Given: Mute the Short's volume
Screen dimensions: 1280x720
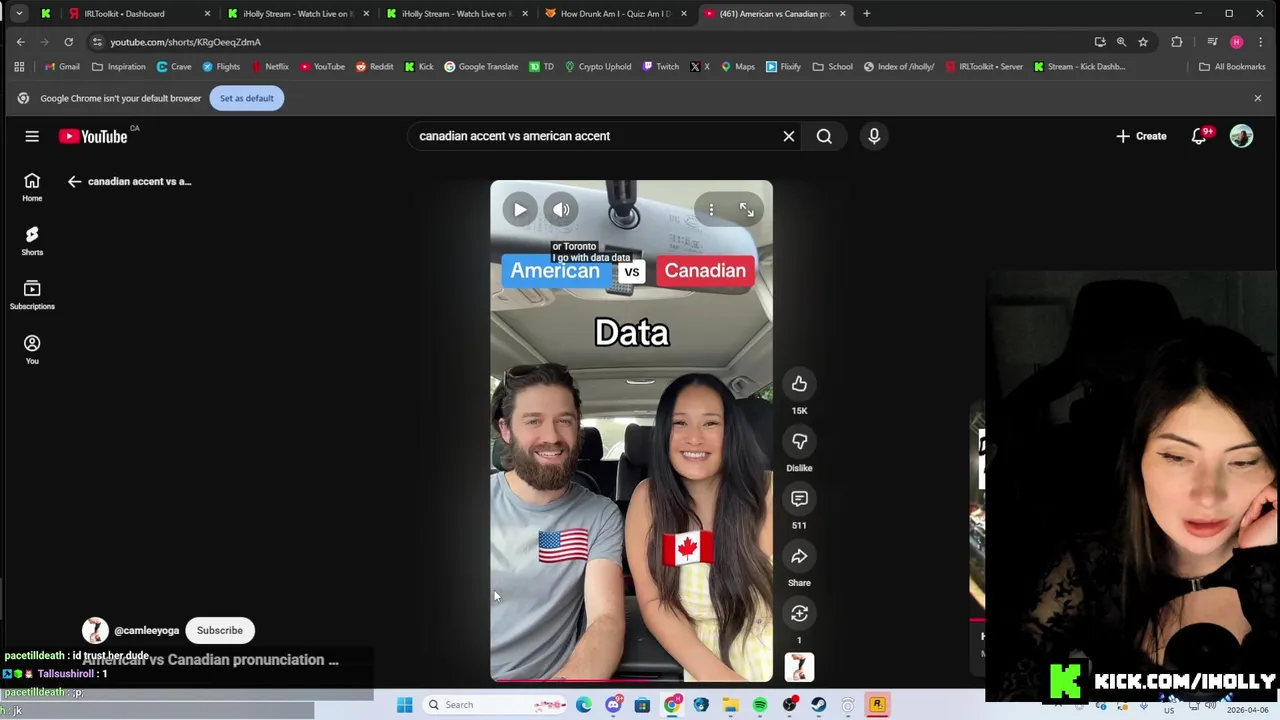Looking at the screenshot, I should pos(561,209).
